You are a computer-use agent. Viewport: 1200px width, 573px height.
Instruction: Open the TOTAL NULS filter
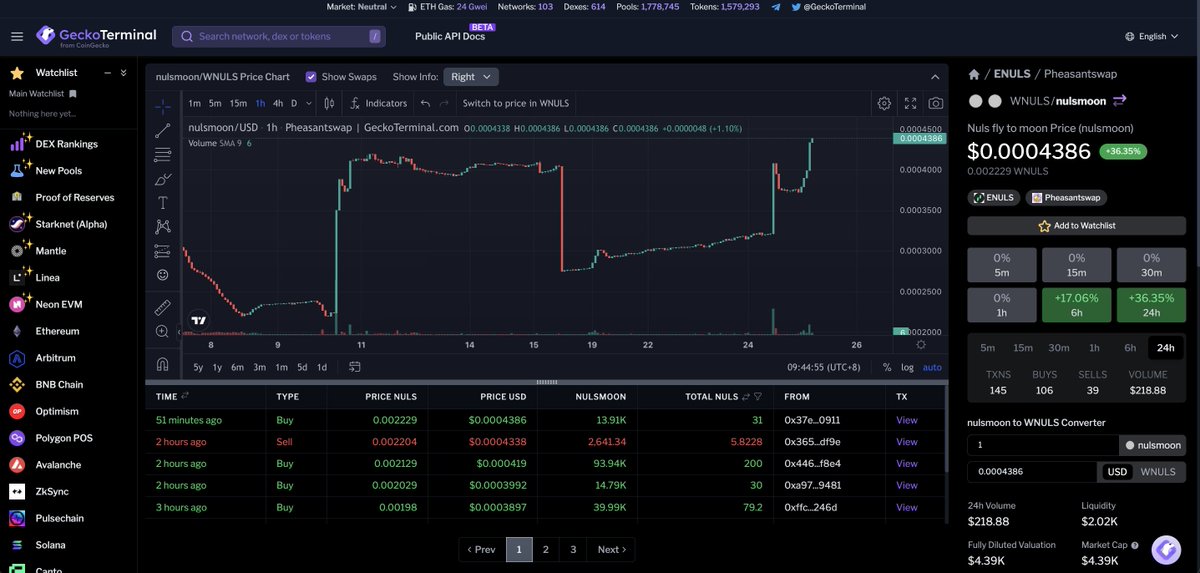pos(758,397)
